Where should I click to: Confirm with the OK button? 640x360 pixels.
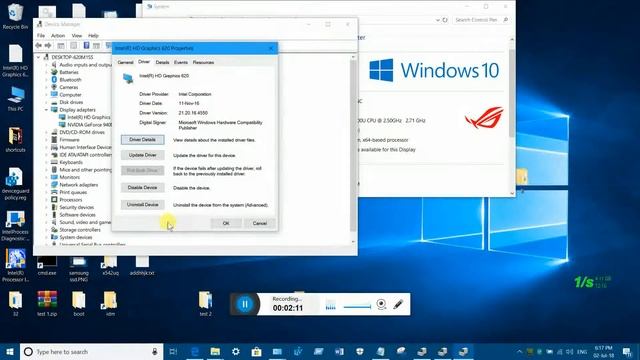[226, 223]
